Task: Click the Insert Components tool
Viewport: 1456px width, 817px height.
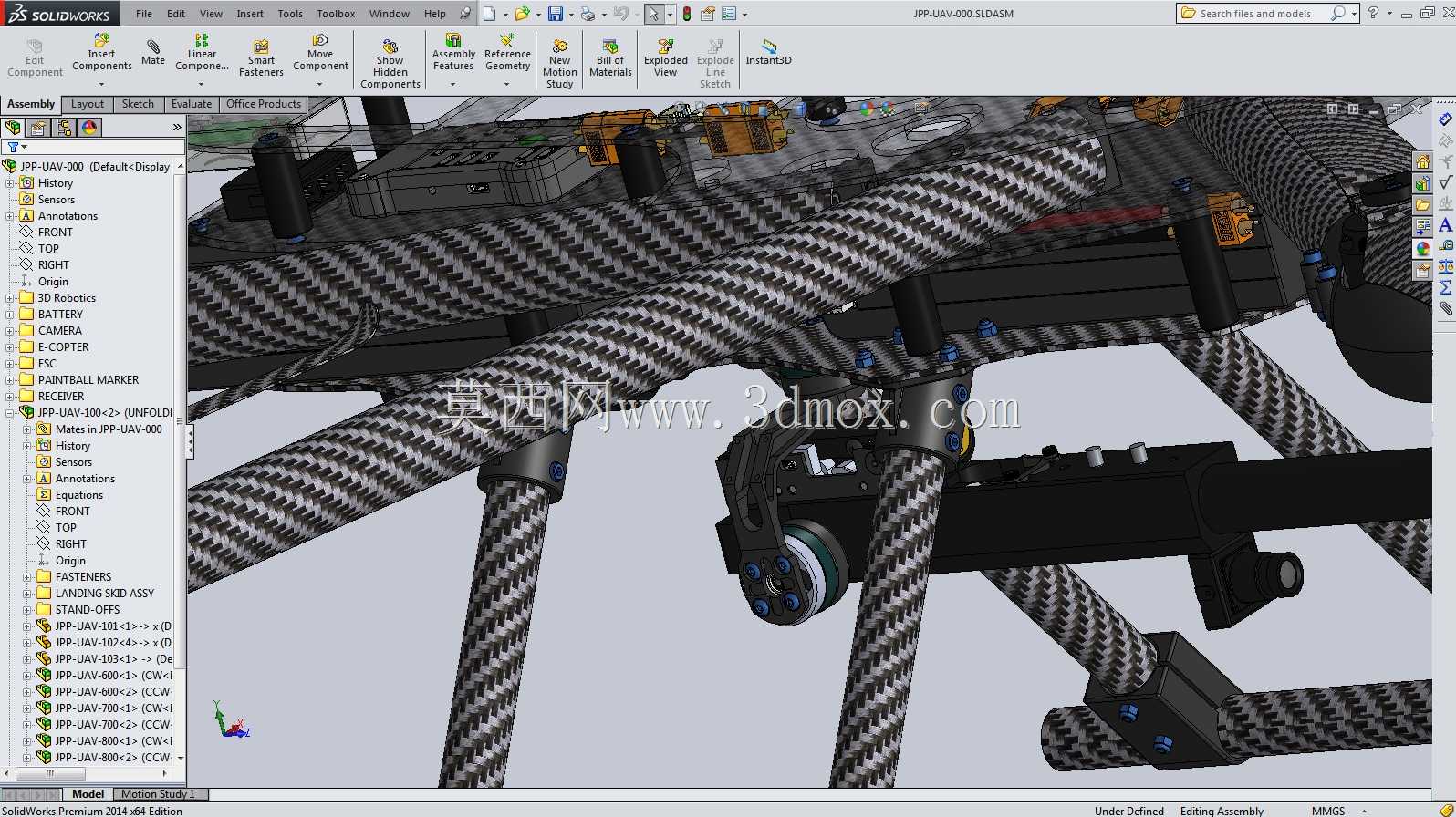Action: [102, 53]
